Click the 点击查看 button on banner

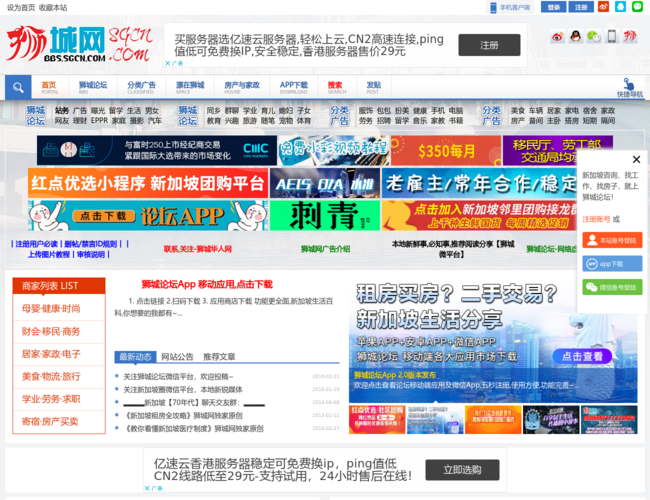(582, 356)
